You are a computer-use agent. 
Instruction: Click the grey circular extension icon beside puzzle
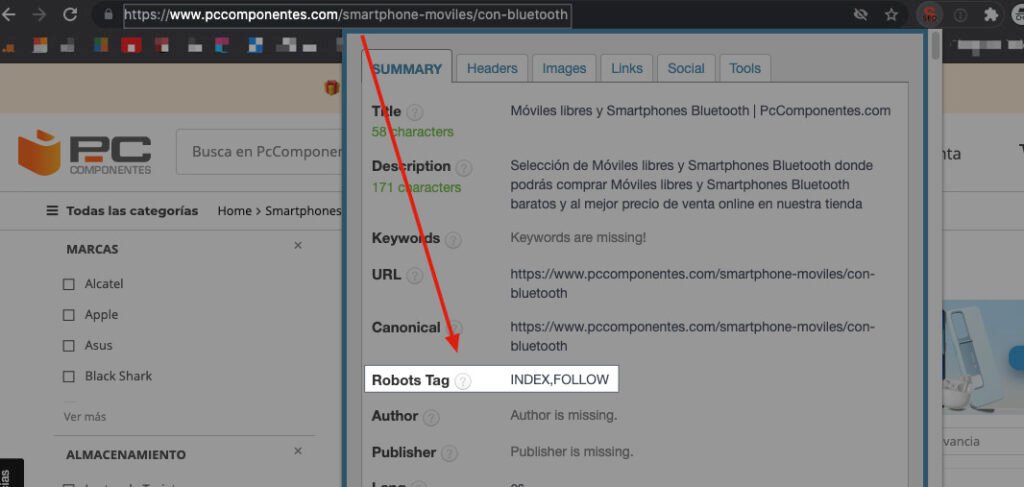coord(960,15)
